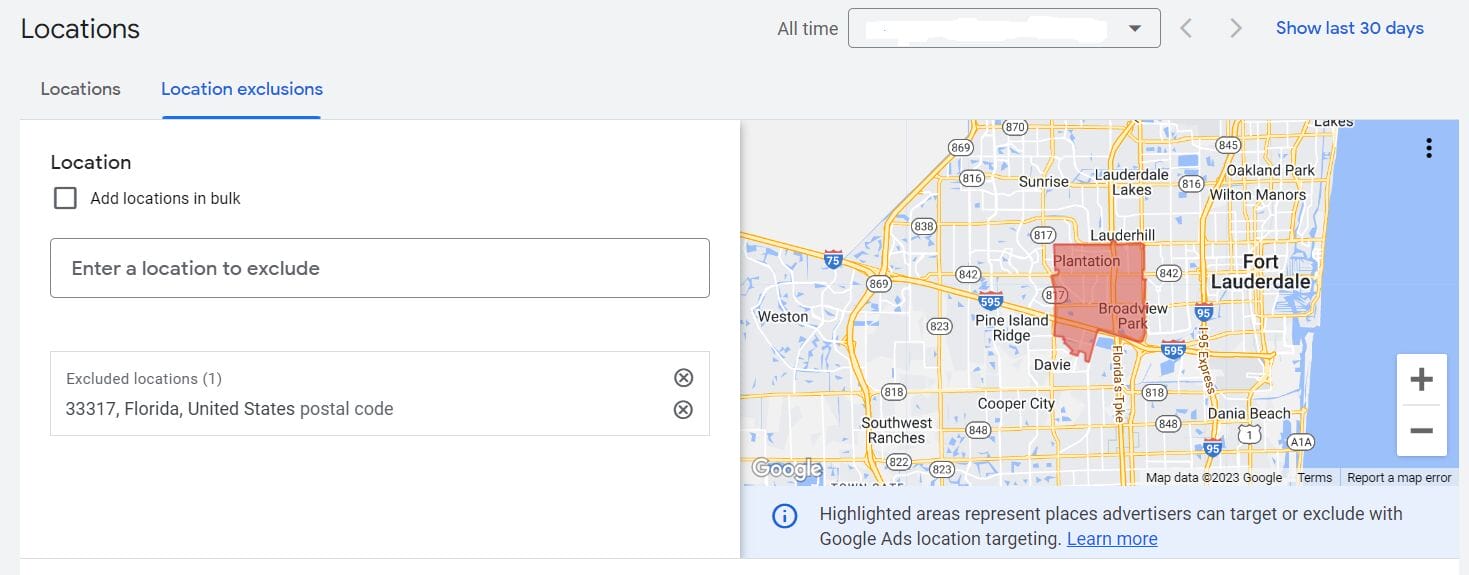Click Show last 30 days link
This screenshot has width=1469, height=575.
point(1349,28)
